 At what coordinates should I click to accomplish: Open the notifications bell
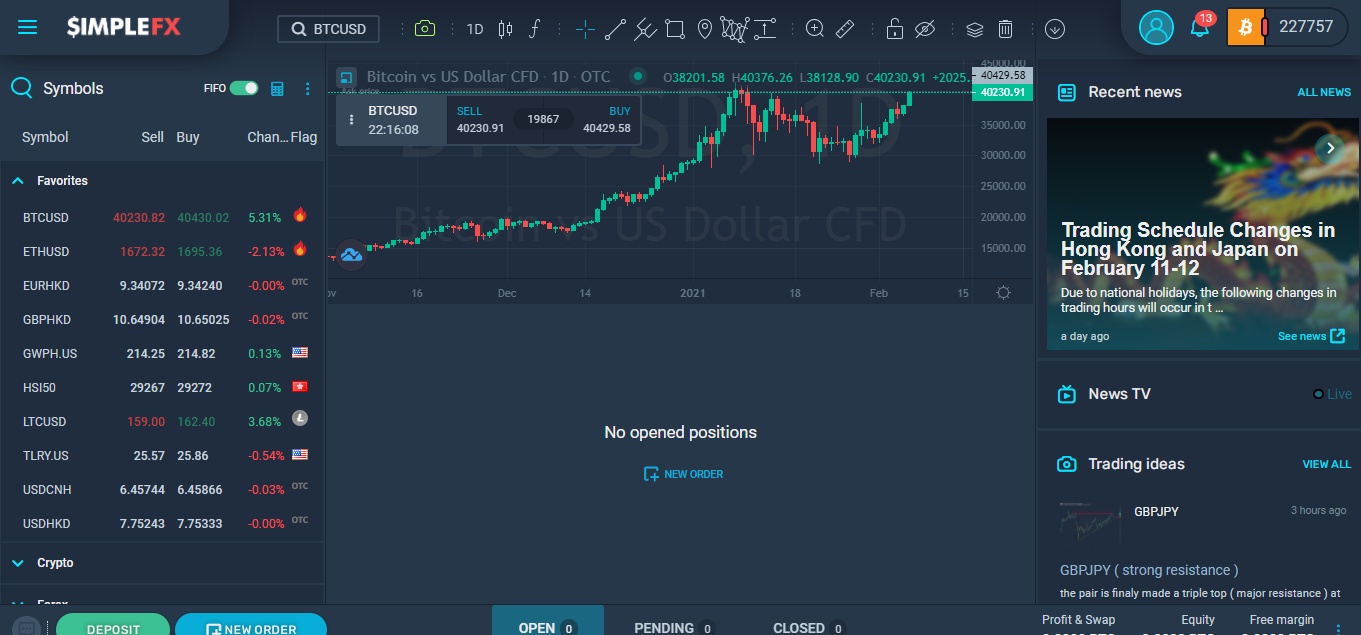[x=1199, y=28]
